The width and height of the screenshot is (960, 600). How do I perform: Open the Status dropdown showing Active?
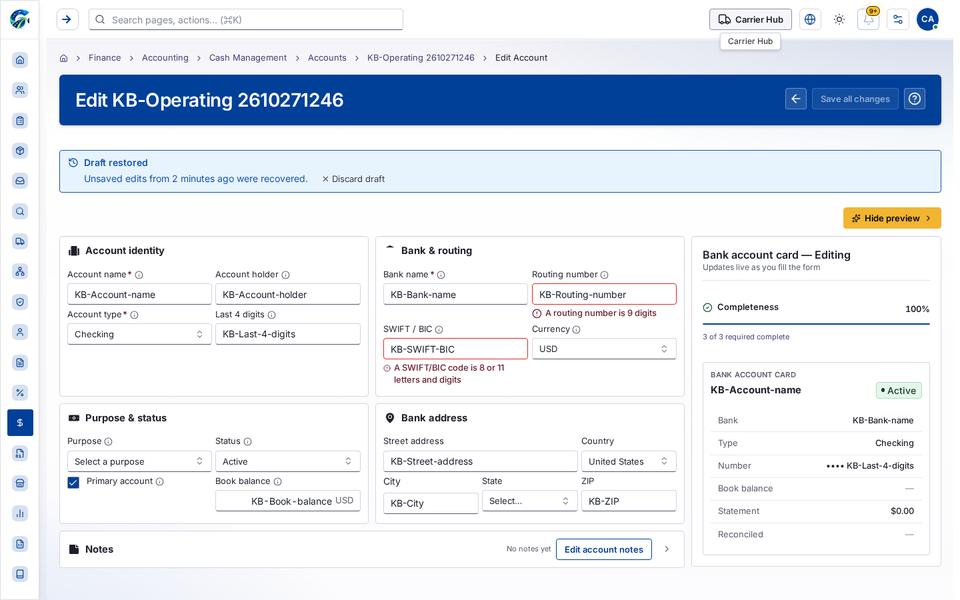[288, 462]
